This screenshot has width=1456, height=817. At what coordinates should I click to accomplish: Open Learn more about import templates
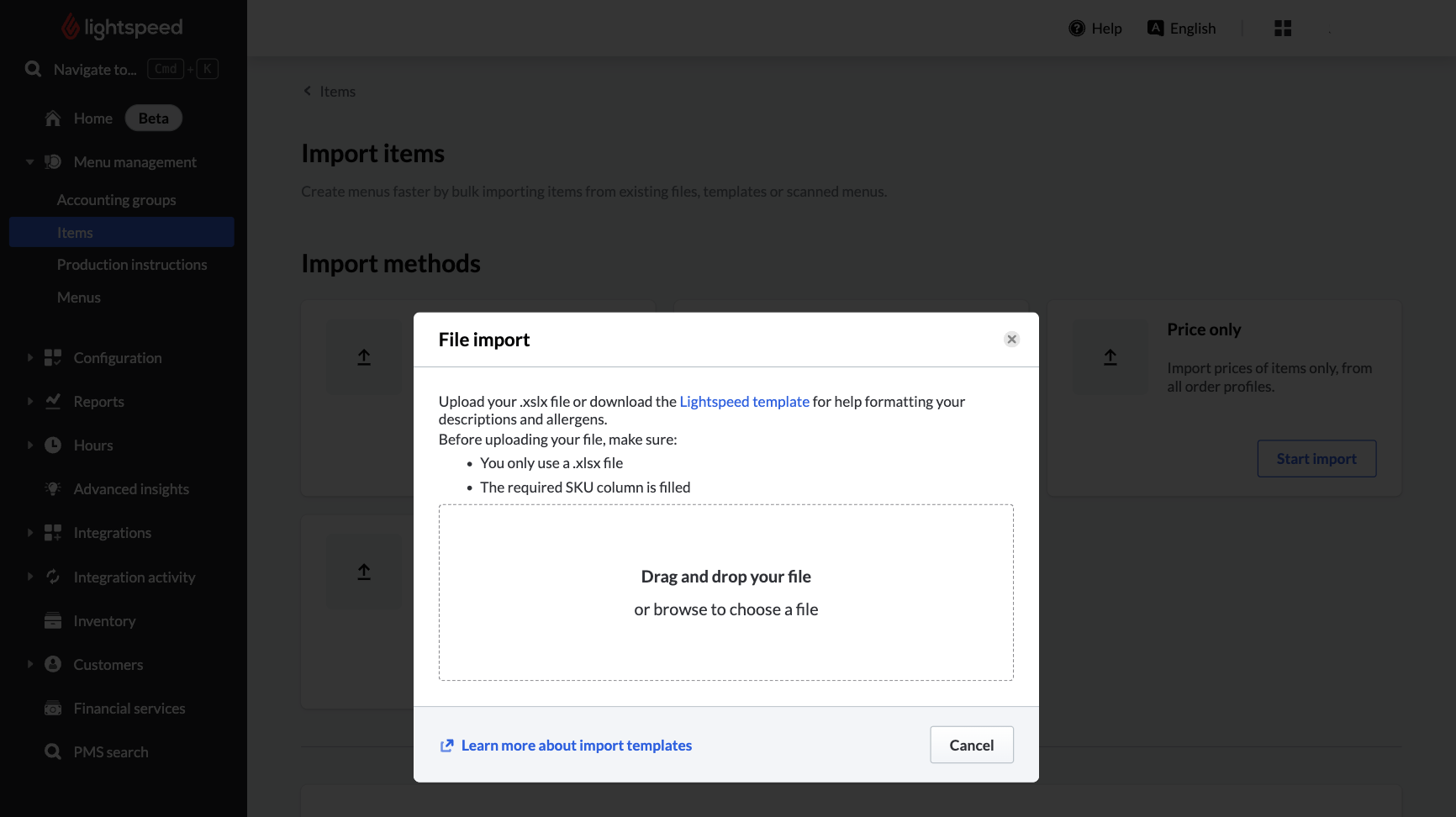(x=576, y=746)
